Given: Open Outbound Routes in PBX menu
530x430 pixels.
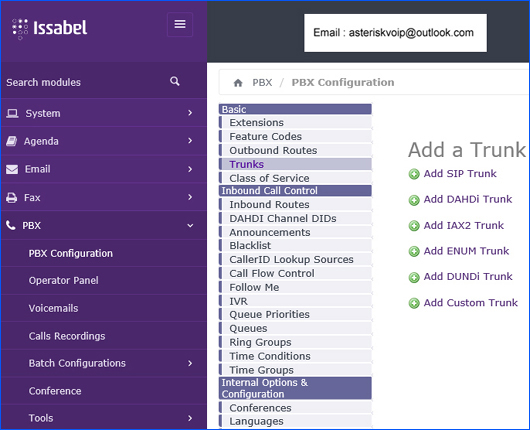Looking at the screenshot, I should click(x=295, y=150).
